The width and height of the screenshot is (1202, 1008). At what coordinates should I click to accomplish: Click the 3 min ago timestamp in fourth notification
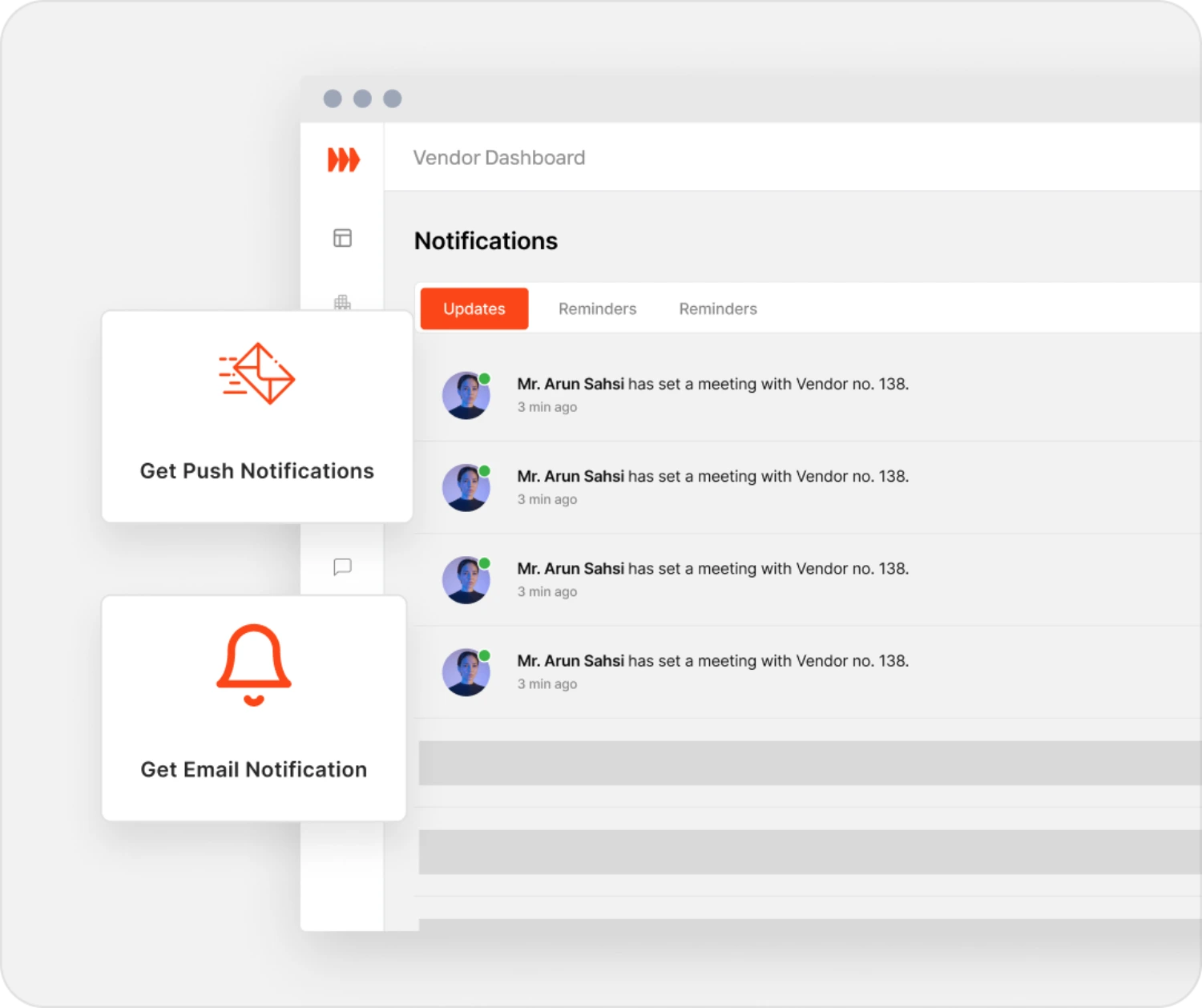[x=547, y=683]
